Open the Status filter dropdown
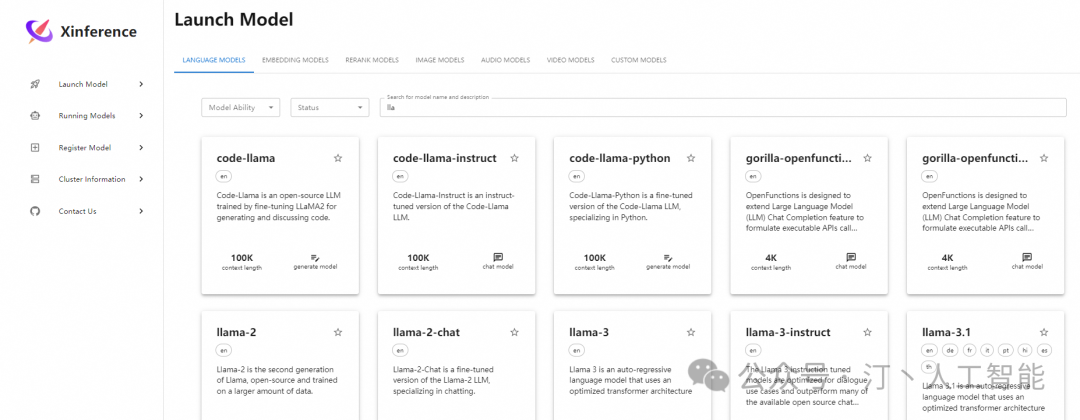The image size is (1080, 420). point(330,107)
